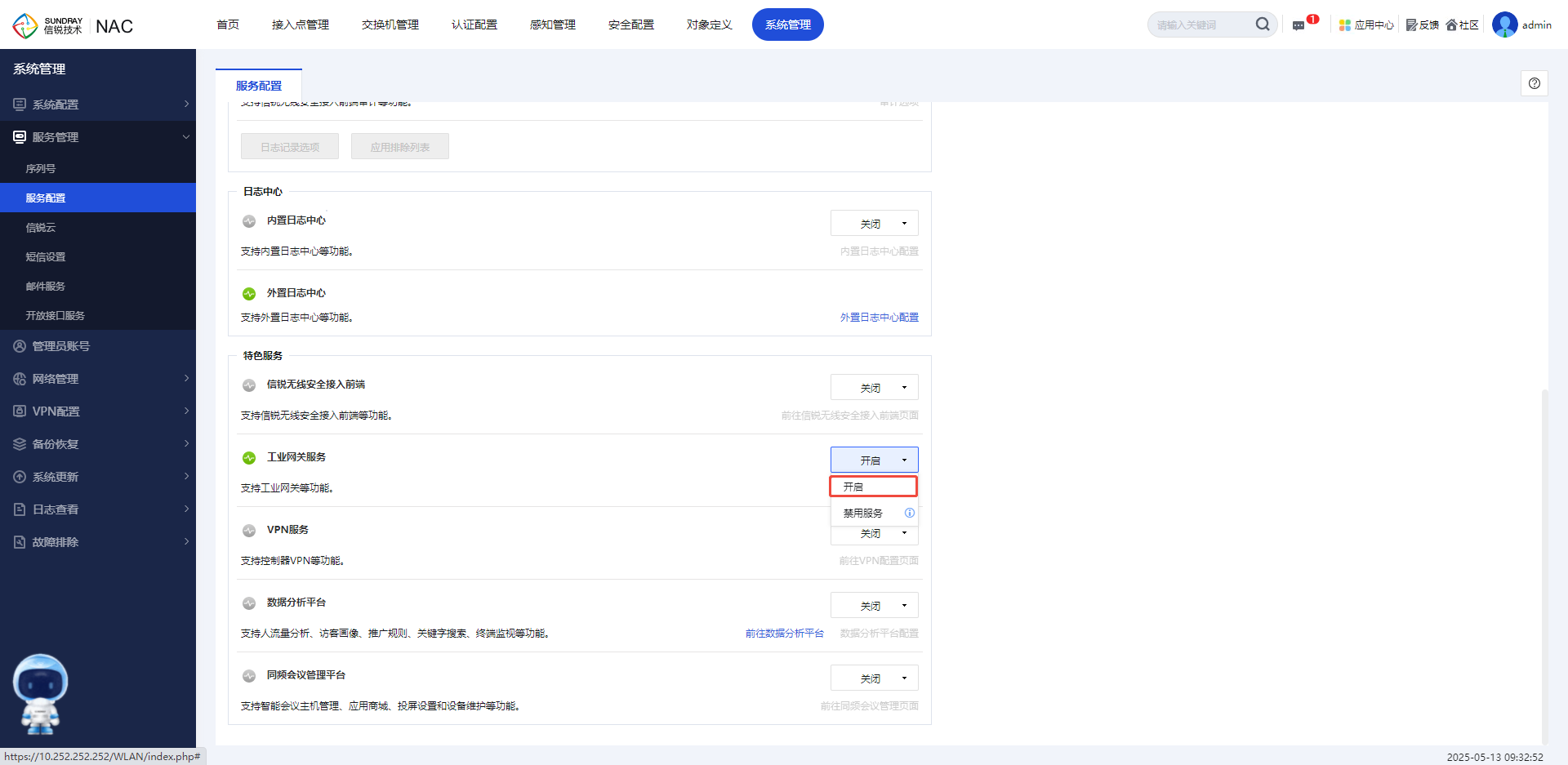
Task: Click status icon of 信锐无线安全接入前端
Action: coord(249,385)
